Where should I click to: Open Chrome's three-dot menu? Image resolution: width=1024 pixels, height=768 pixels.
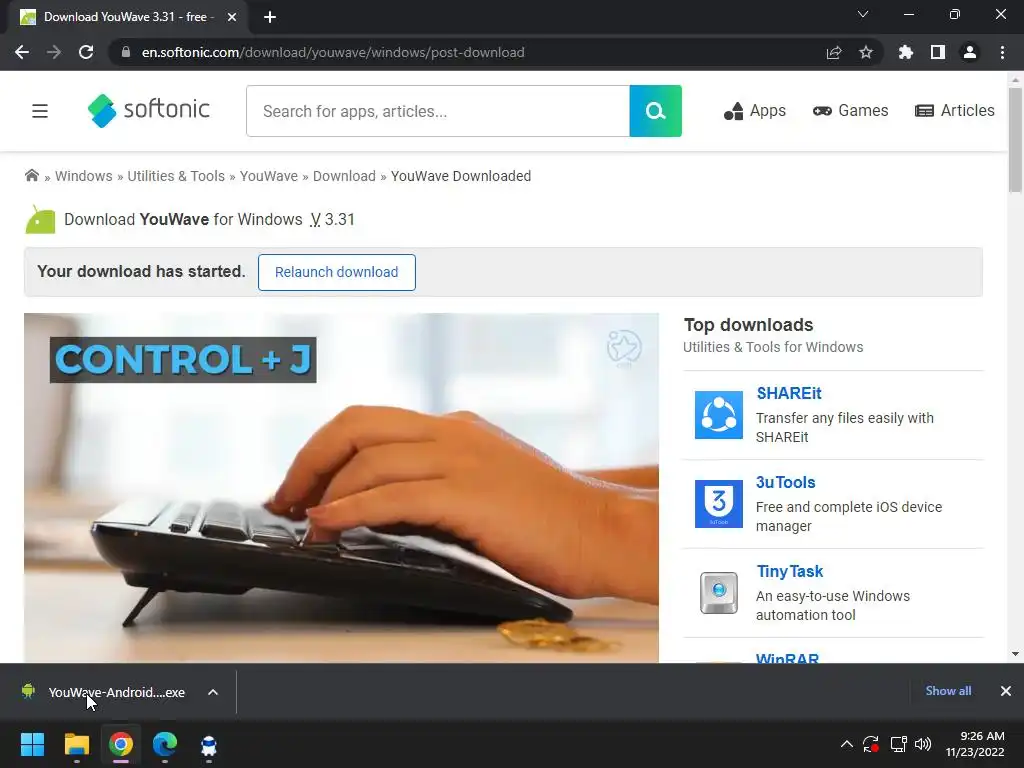point(1002,52)
